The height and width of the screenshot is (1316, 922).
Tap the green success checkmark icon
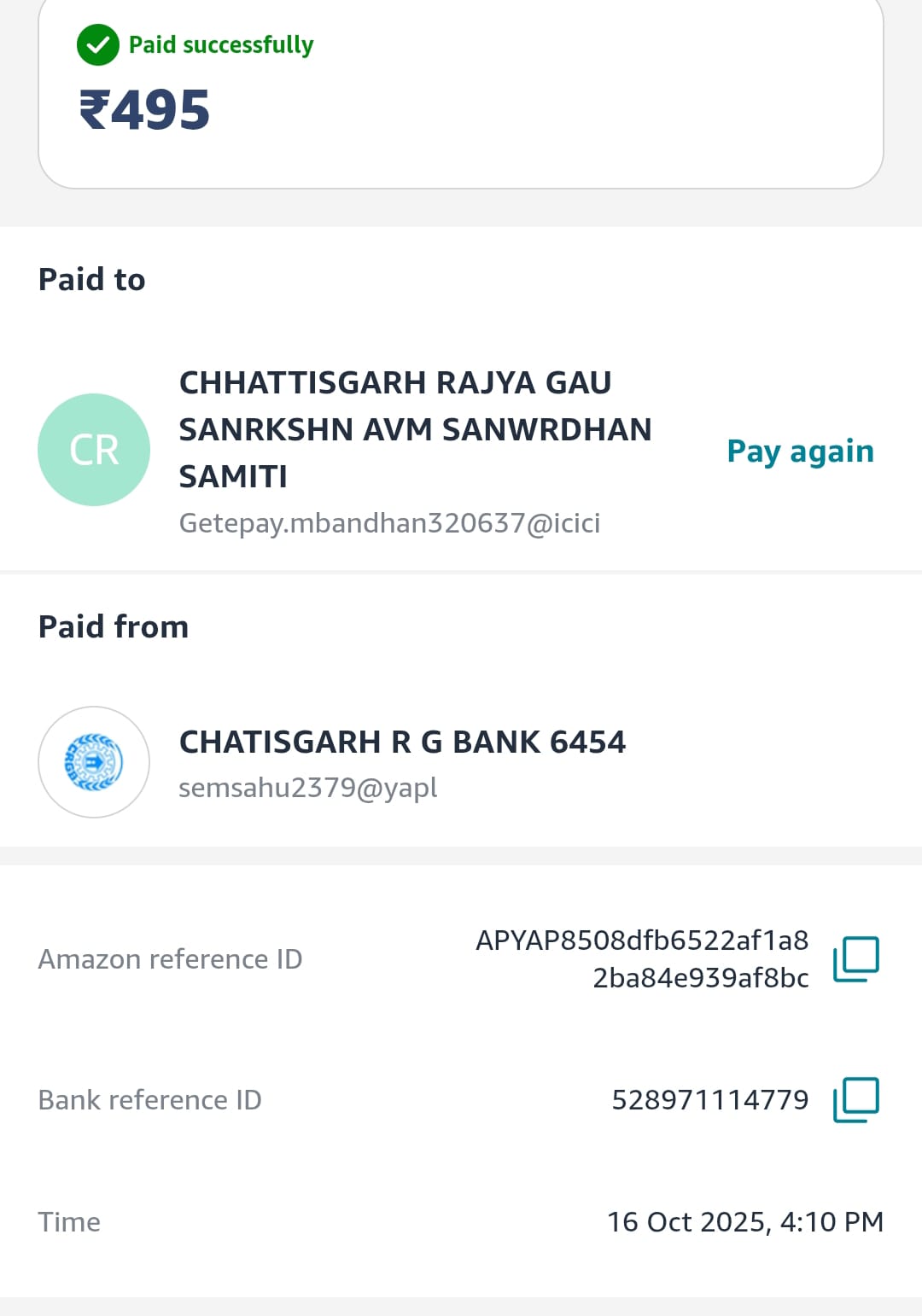click(98, 45)
